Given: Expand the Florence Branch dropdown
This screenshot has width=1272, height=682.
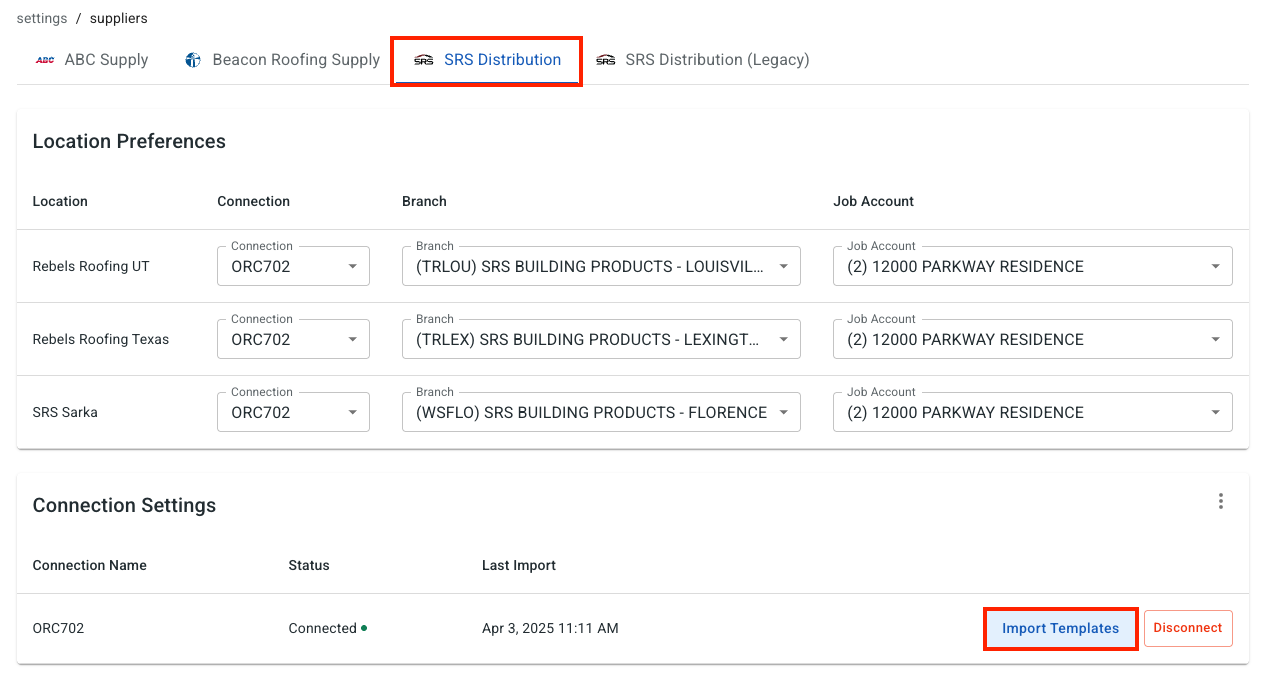Looking at the screenshot, I should click(601, 412).
